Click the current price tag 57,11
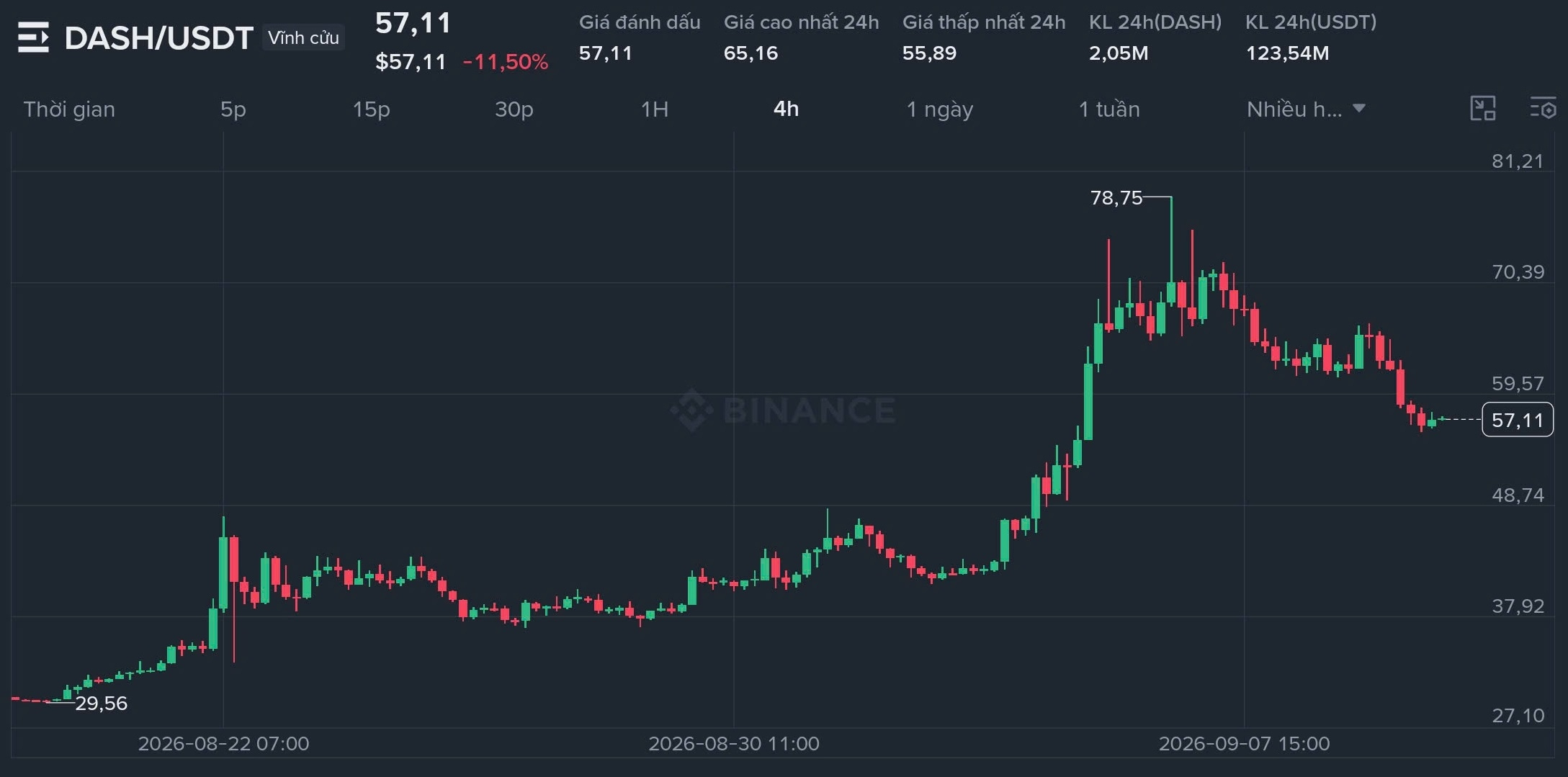Screen dimensions: 1568x777 pos(1518,420)
